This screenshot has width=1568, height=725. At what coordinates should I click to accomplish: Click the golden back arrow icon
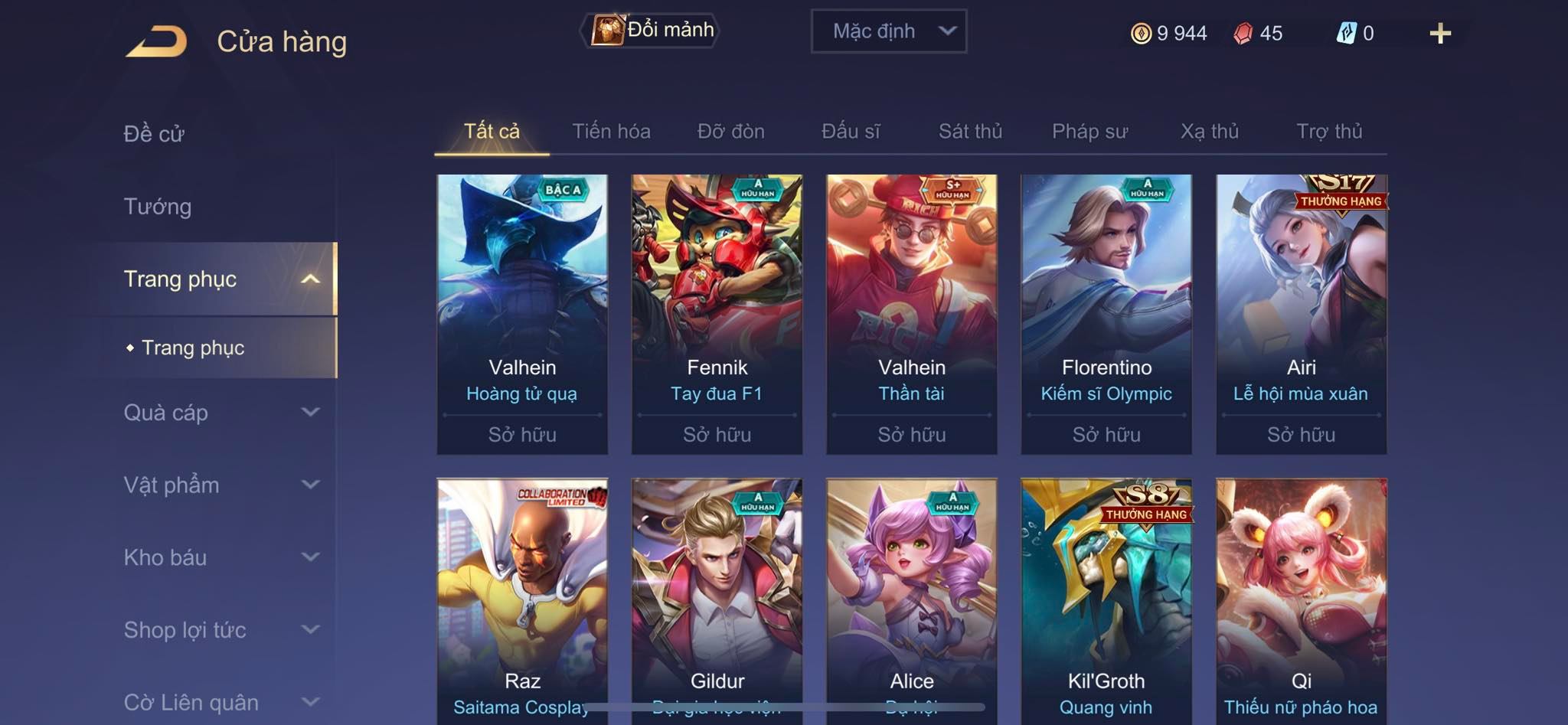point(157,41)
